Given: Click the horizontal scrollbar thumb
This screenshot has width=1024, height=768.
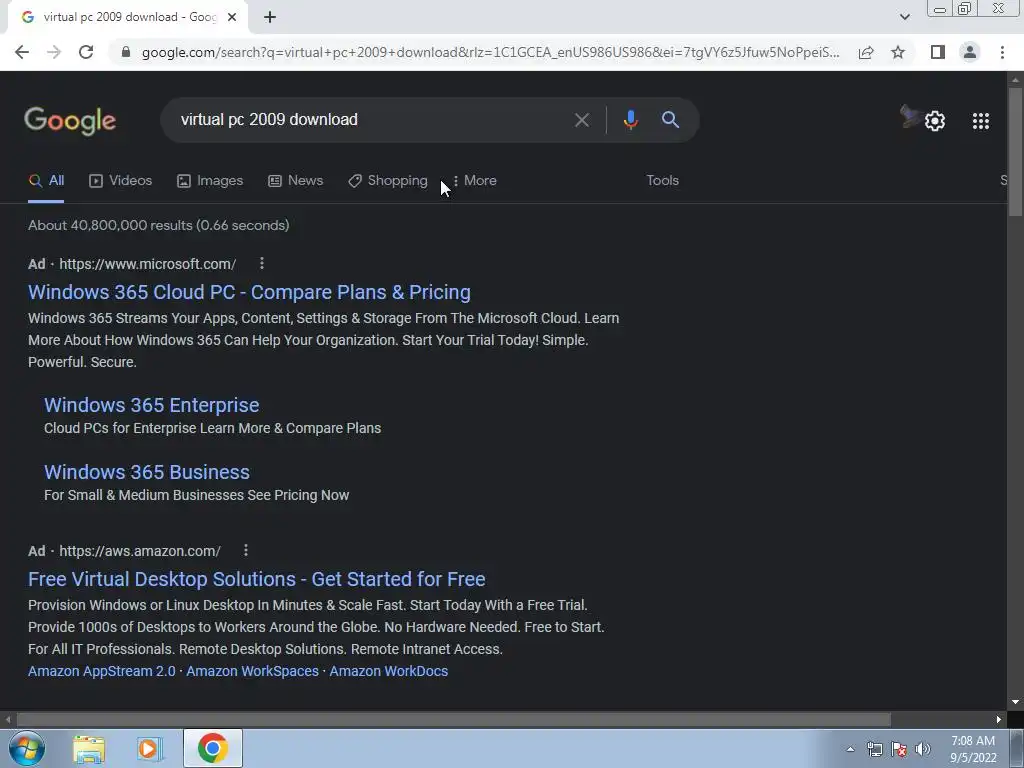Looking at the screenshot, I should (x=454, y=720).
